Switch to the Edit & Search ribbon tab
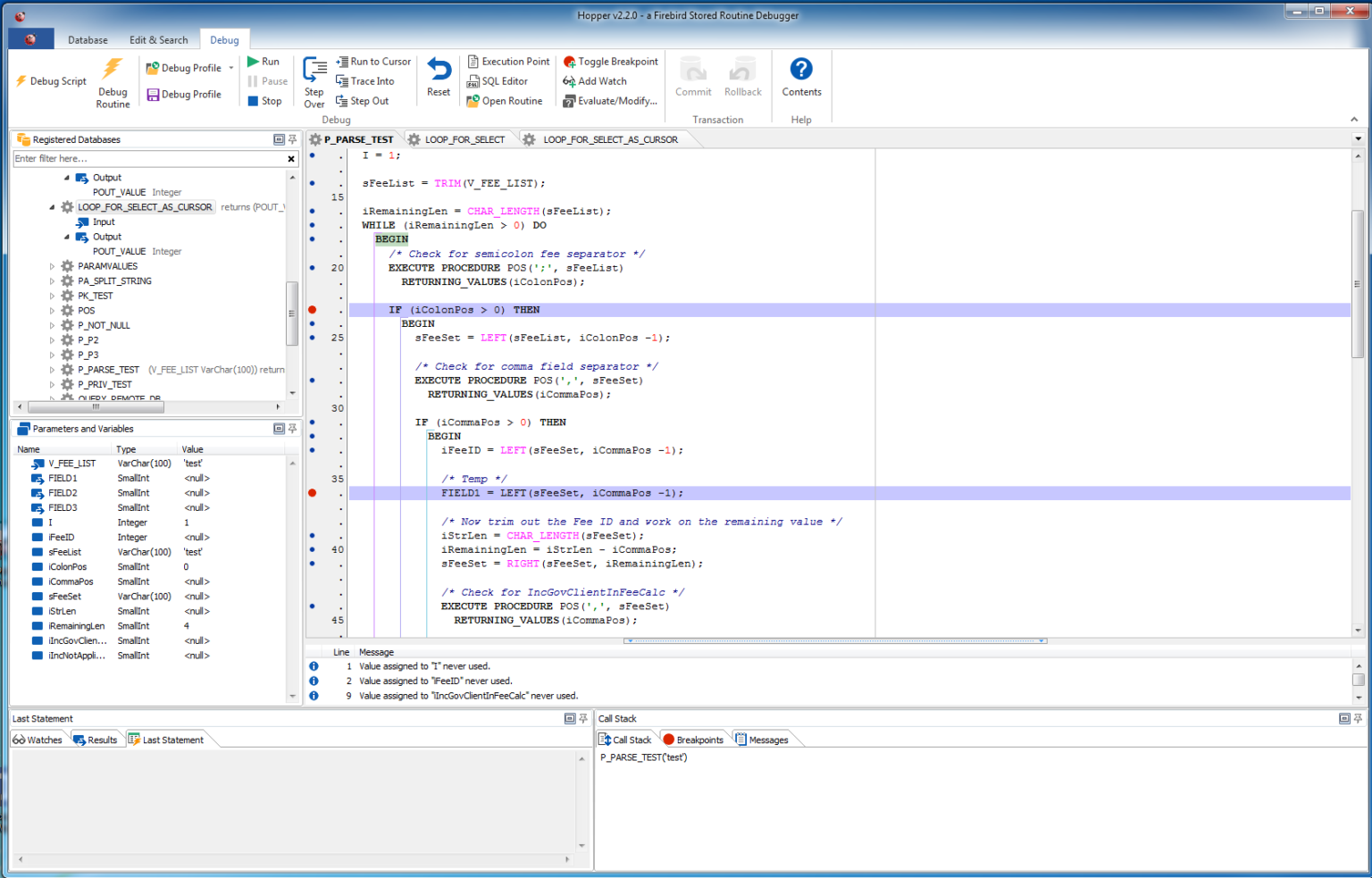1372x878 pixels. 158,40
